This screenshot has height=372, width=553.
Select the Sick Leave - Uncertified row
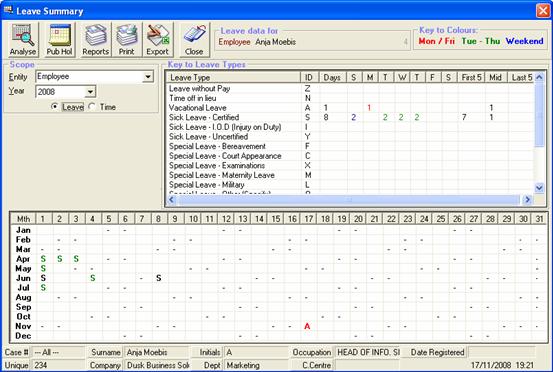pos(350,136)
